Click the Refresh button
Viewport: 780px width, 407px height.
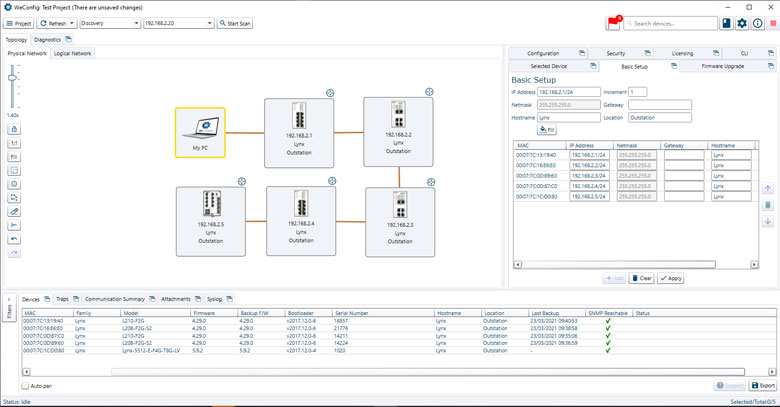click(53, 23)
